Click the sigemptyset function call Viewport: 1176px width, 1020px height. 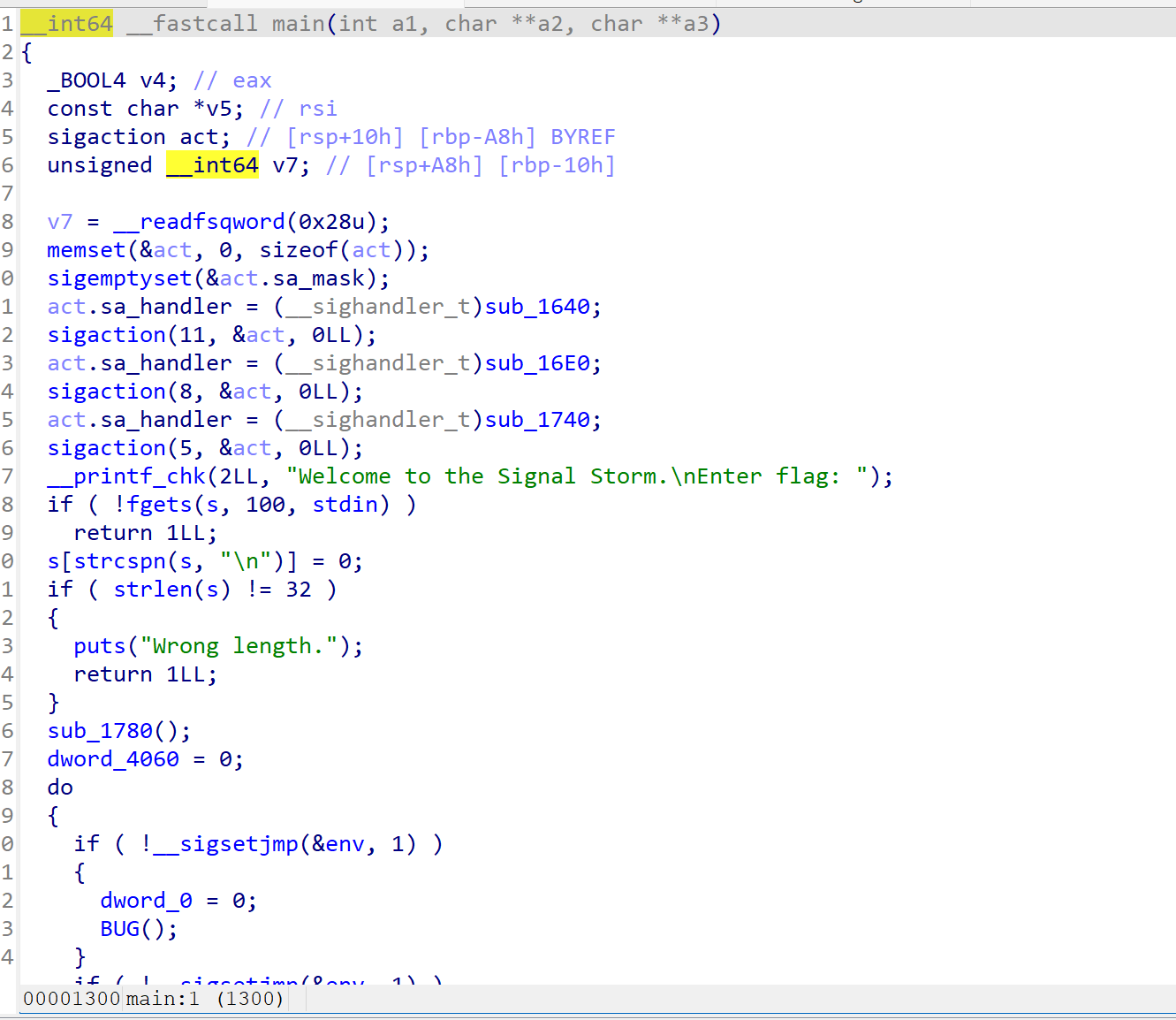click(119, 278)
